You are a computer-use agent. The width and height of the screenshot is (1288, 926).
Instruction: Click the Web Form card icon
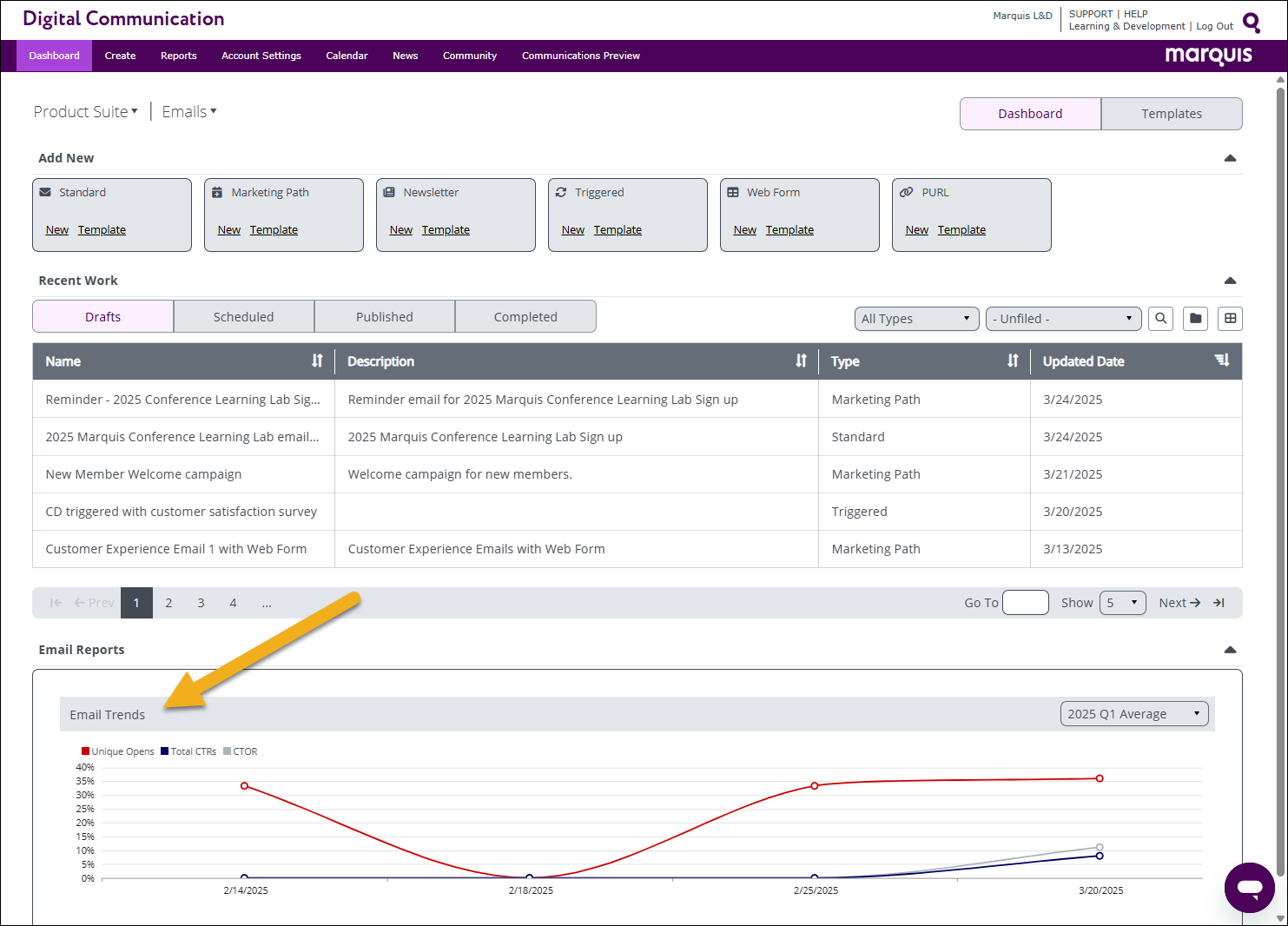[734, 192]
